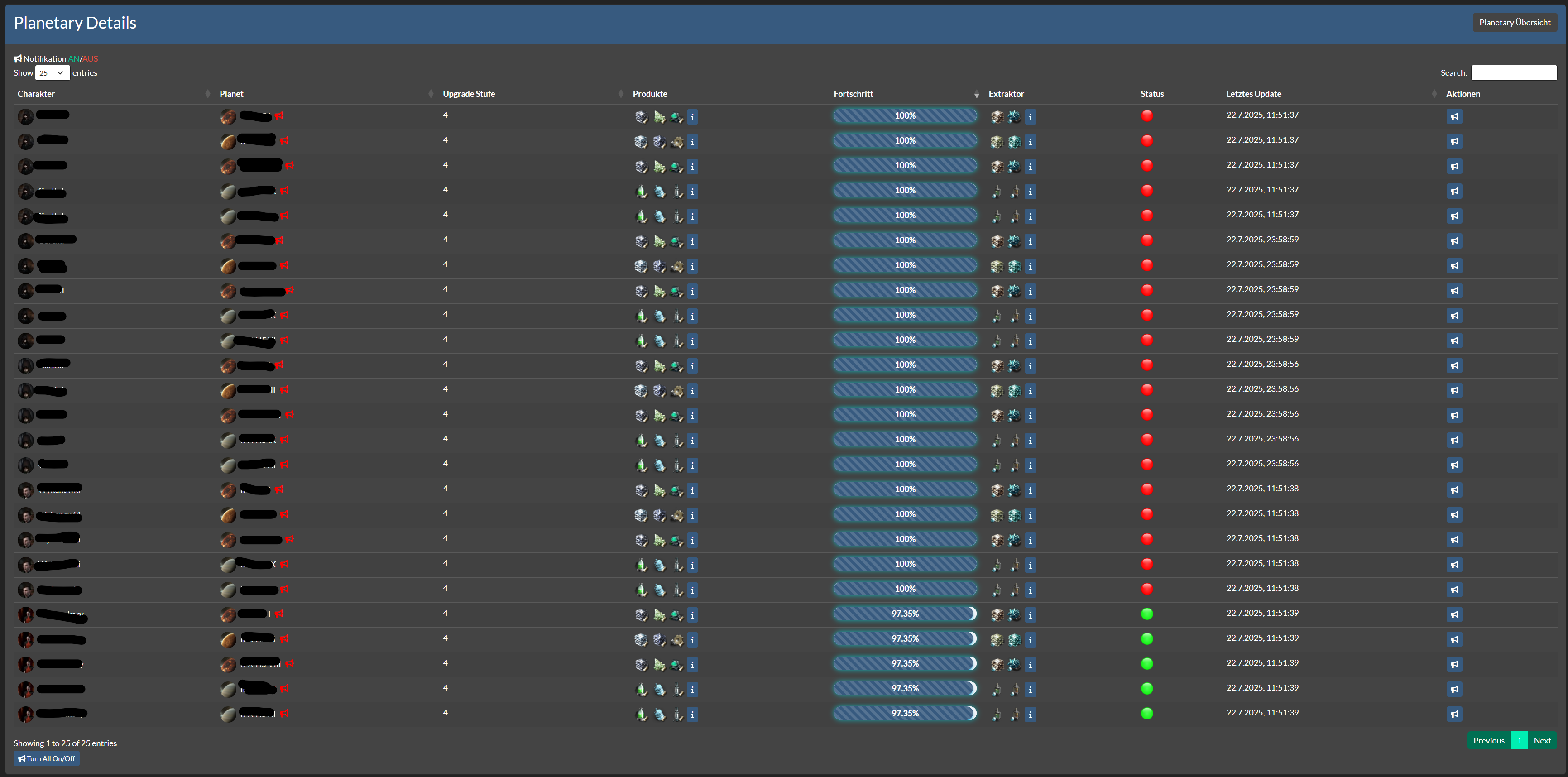Click the last row's Extraktor info icon
This screenshot has width=1568, height=777.
pyautogui.click(x=1030, y=714)
